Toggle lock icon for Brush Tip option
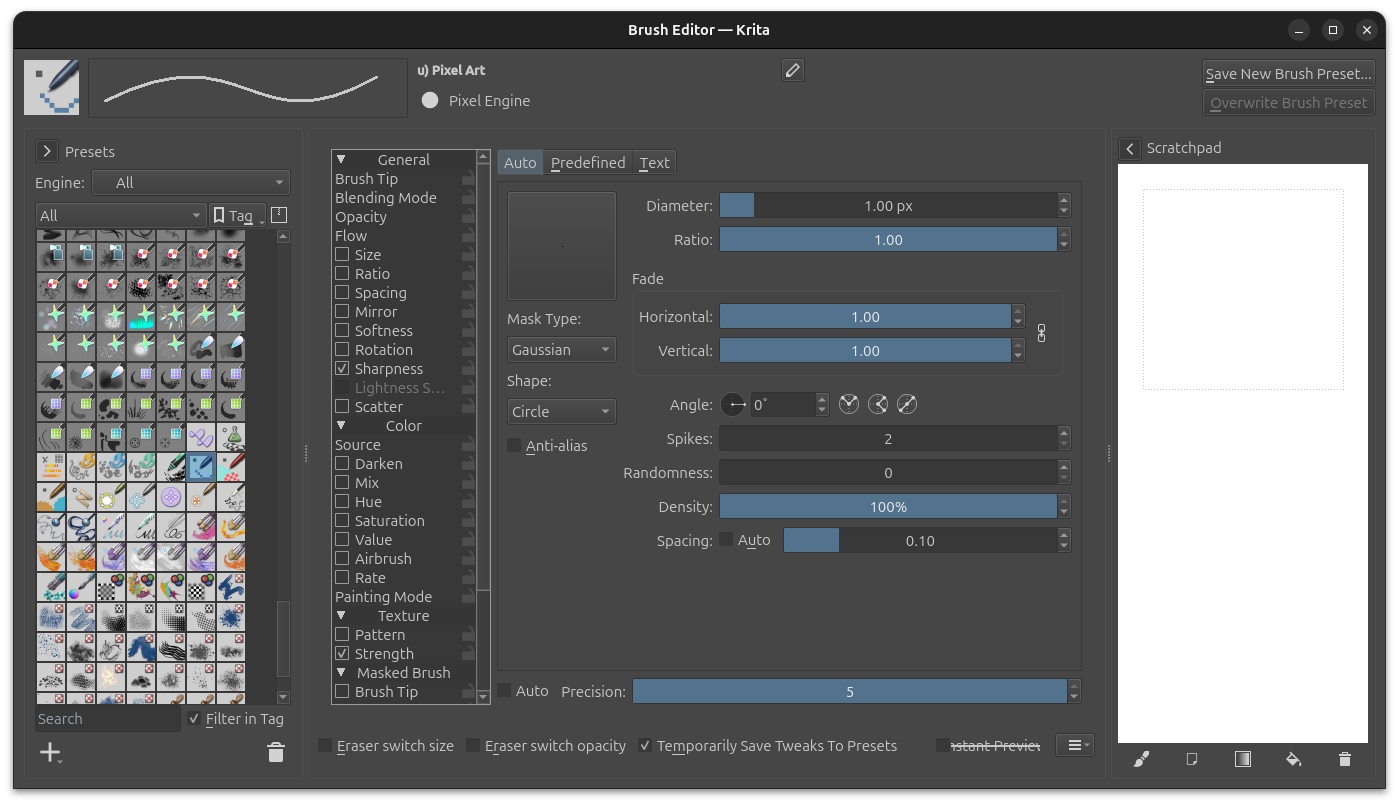This screenshot has height=805, width=1399. (x=468, y=179)
